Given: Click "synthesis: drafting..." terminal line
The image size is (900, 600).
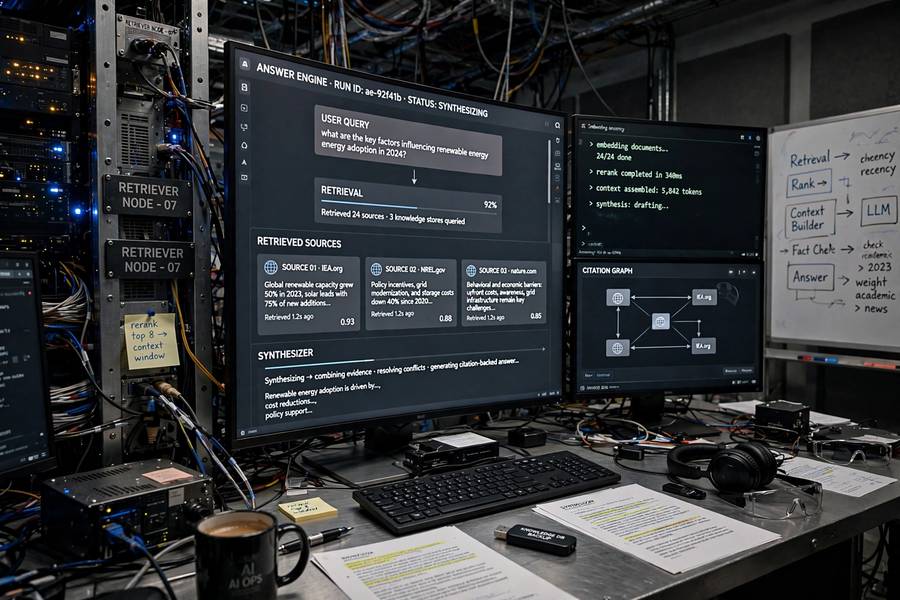Looking at the screenshot, I should tap(632, 205).
